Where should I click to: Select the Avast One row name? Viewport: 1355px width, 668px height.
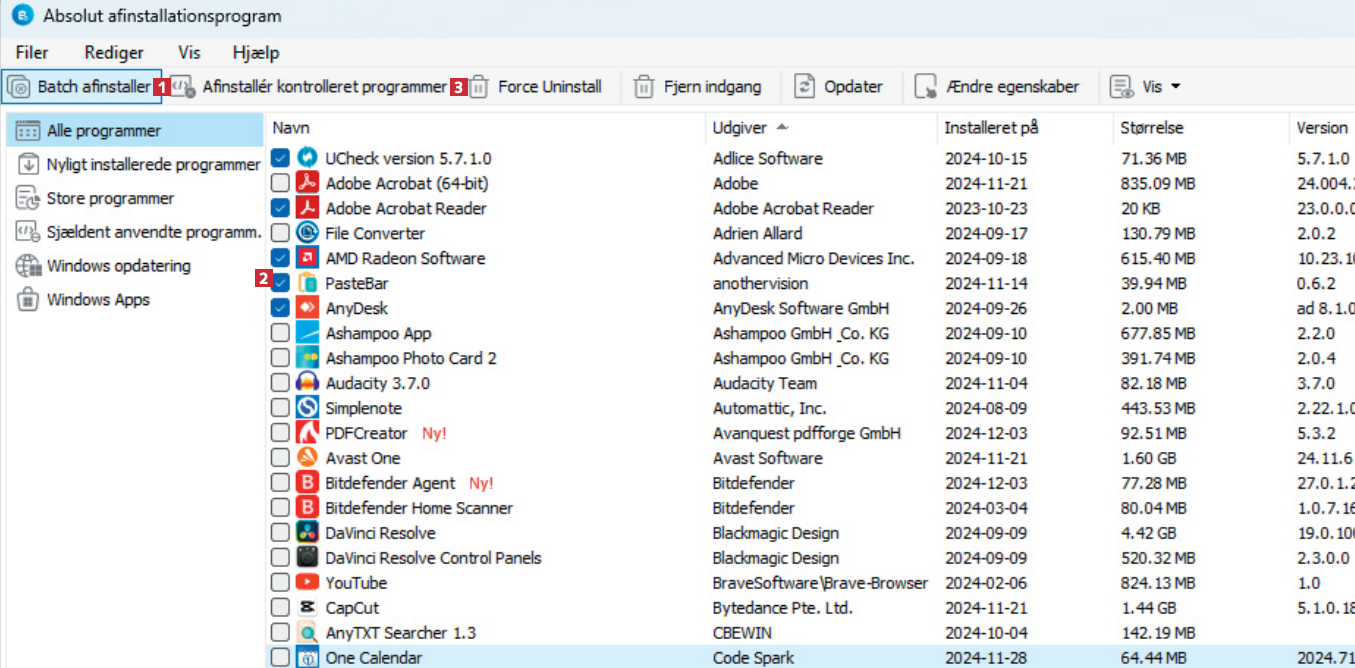click(x=363, y=458)
